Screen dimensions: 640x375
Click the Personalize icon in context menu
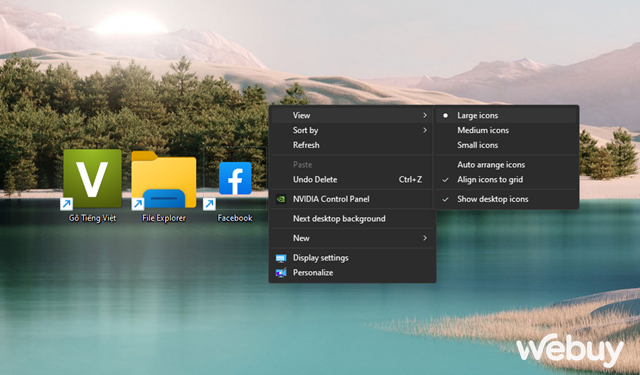(281, 273)
